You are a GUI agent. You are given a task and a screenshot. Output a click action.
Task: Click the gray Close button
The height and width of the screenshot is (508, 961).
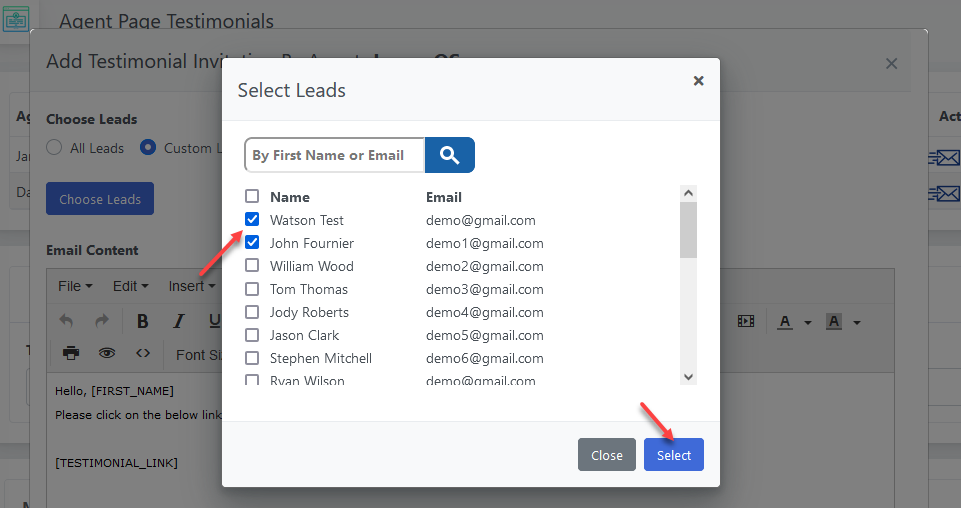(x=606, y=455)
